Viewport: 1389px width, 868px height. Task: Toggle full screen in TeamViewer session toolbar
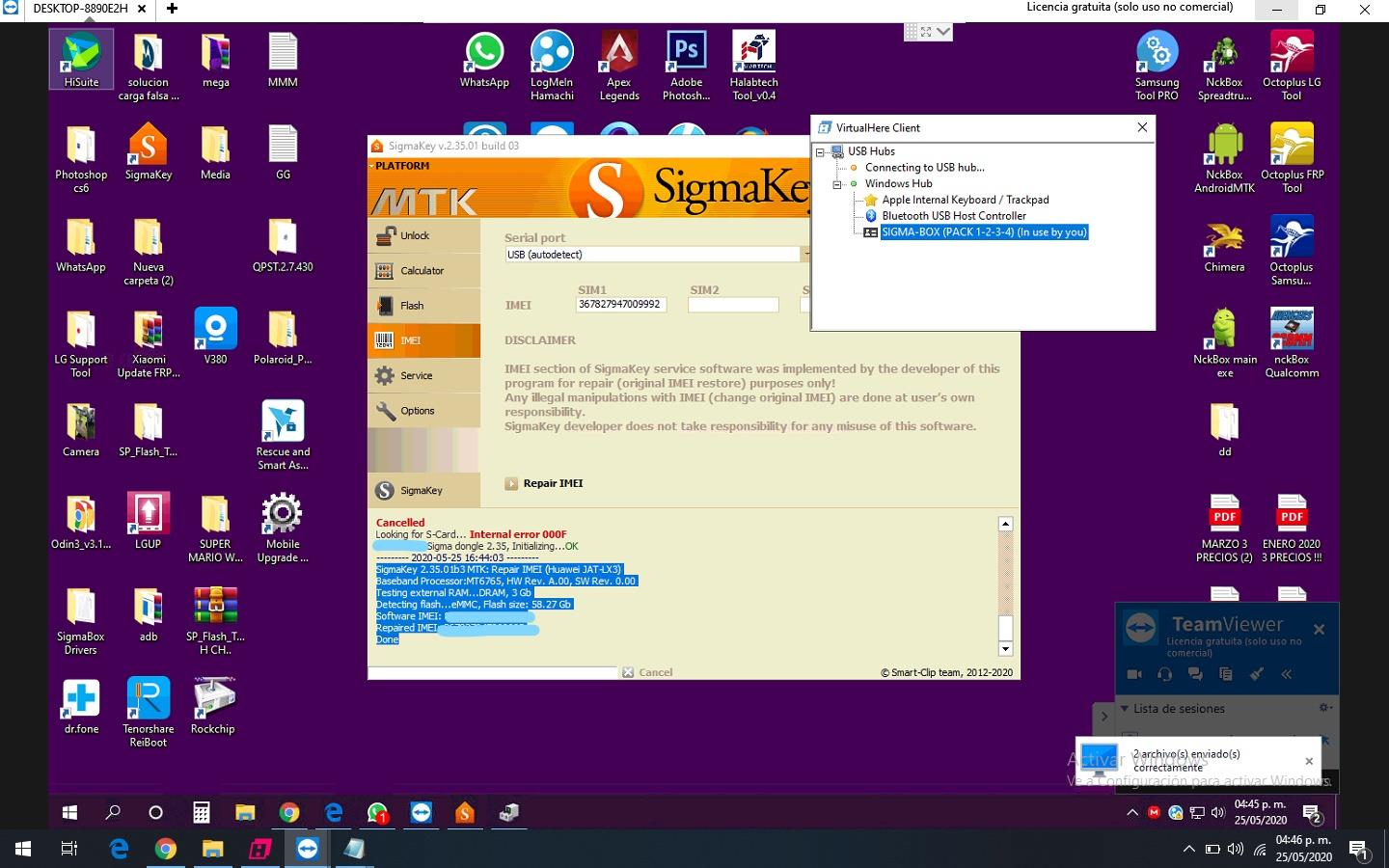[x=925, y=32]
